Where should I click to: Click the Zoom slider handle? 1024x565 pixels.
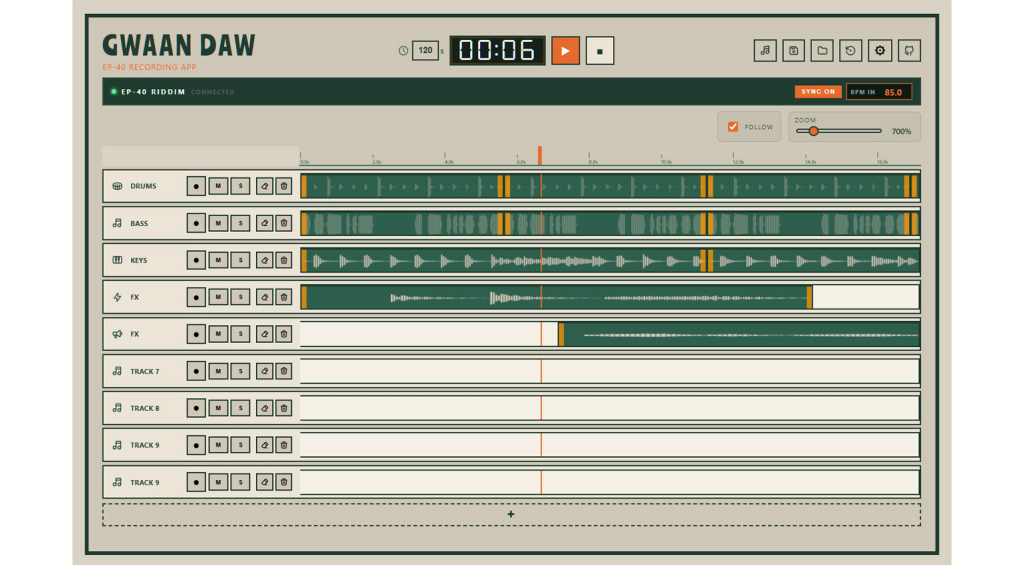tap(813, 131)
